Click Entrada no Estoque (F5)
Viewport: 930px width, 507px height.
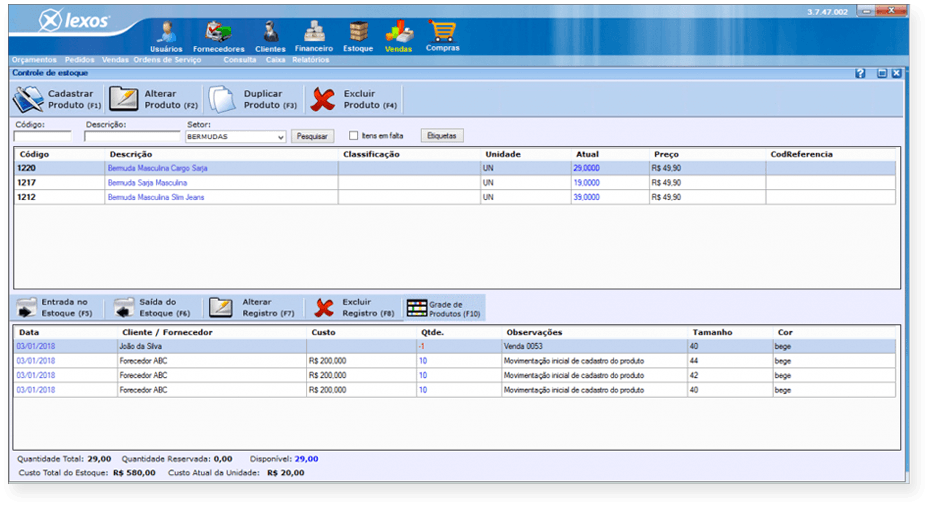point(55,307)
